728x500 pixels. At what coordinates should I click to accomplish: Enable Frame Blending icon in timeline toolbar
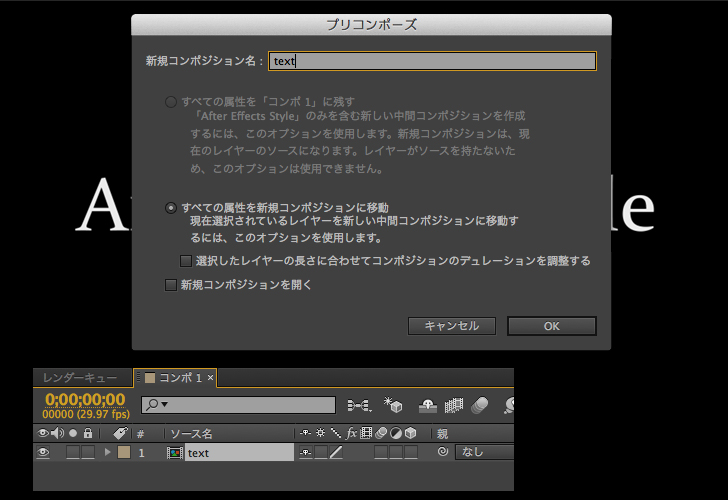click(453, 405)
